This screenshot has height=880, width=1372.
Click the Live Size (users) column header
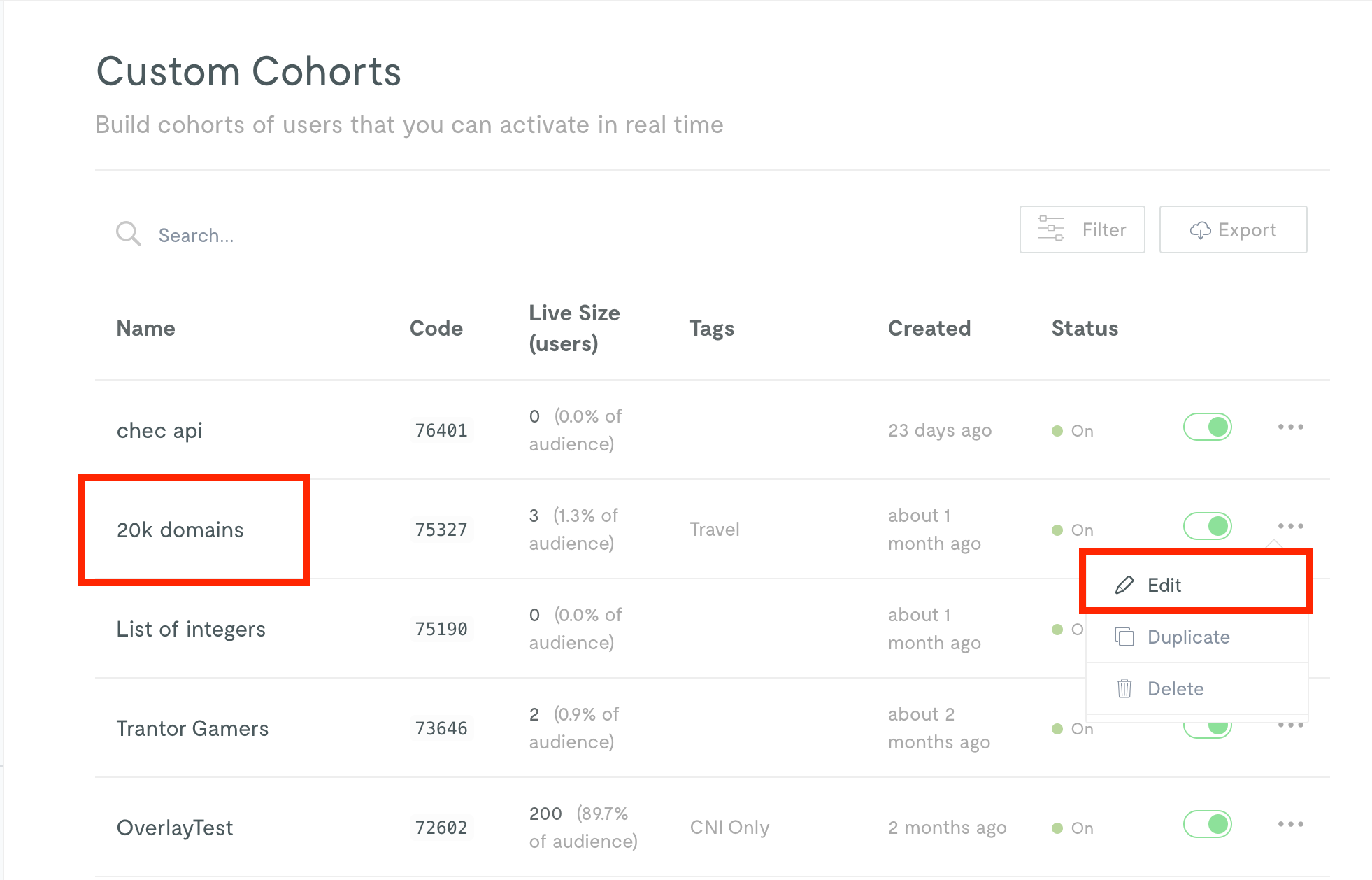574,328
